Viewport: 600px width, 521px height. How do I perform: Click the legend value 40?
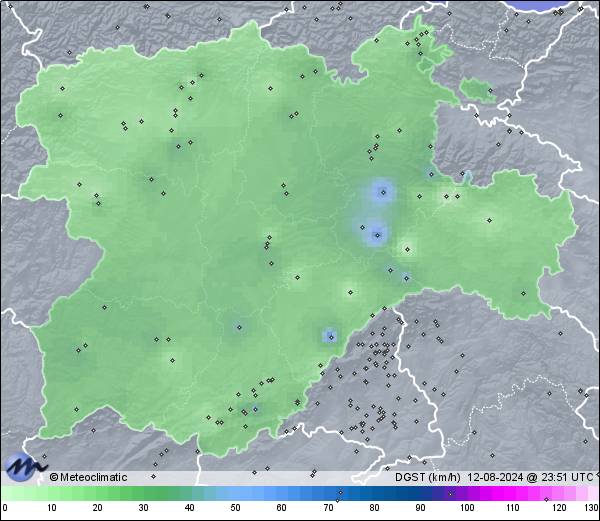point(190,508)
